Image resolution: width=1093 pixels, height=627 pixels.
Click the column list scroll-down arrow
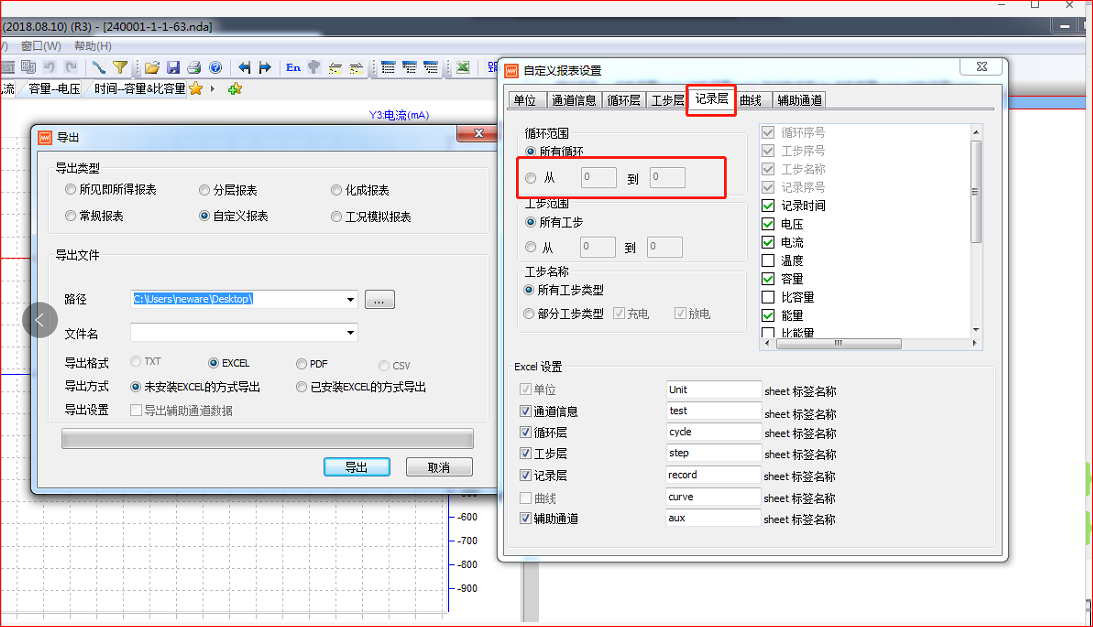pyautogui.click(x=976, y=330)
